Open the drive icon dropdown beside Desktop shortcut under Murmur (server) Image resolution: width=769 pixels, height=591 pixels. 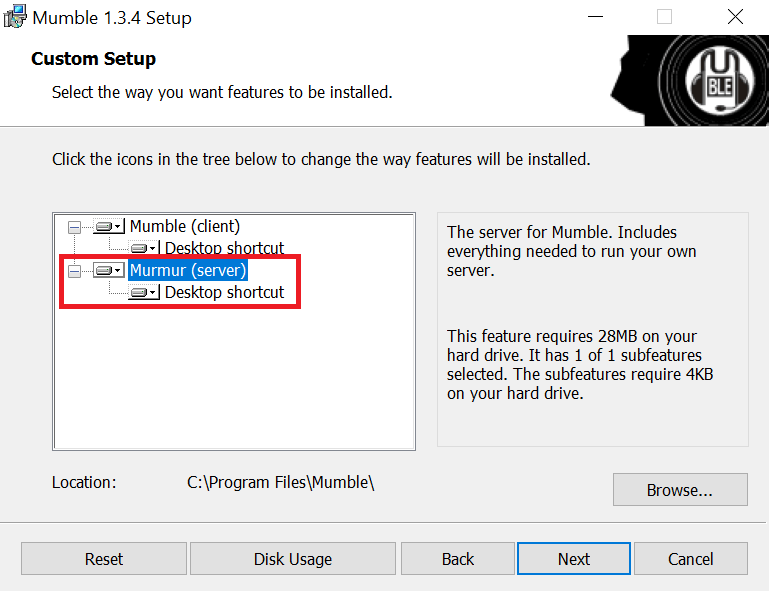144,292
